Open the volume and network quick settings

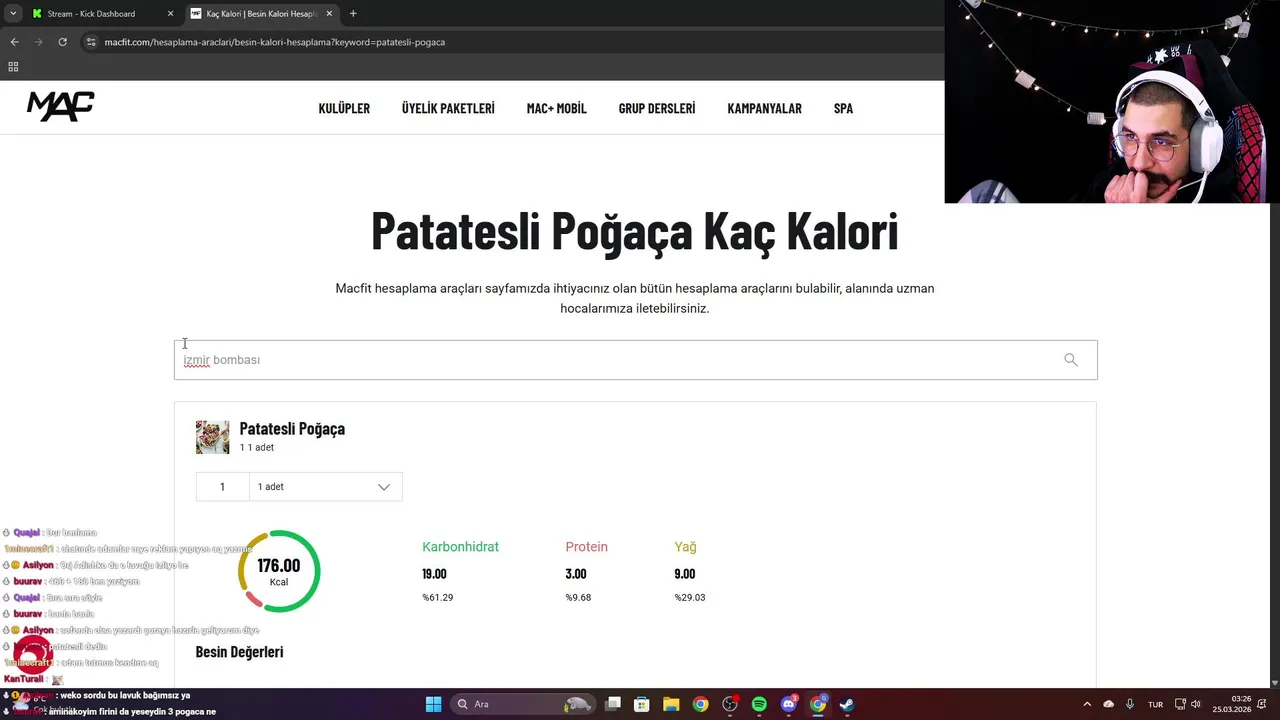pyautogui.click(x=1188, y=704)
